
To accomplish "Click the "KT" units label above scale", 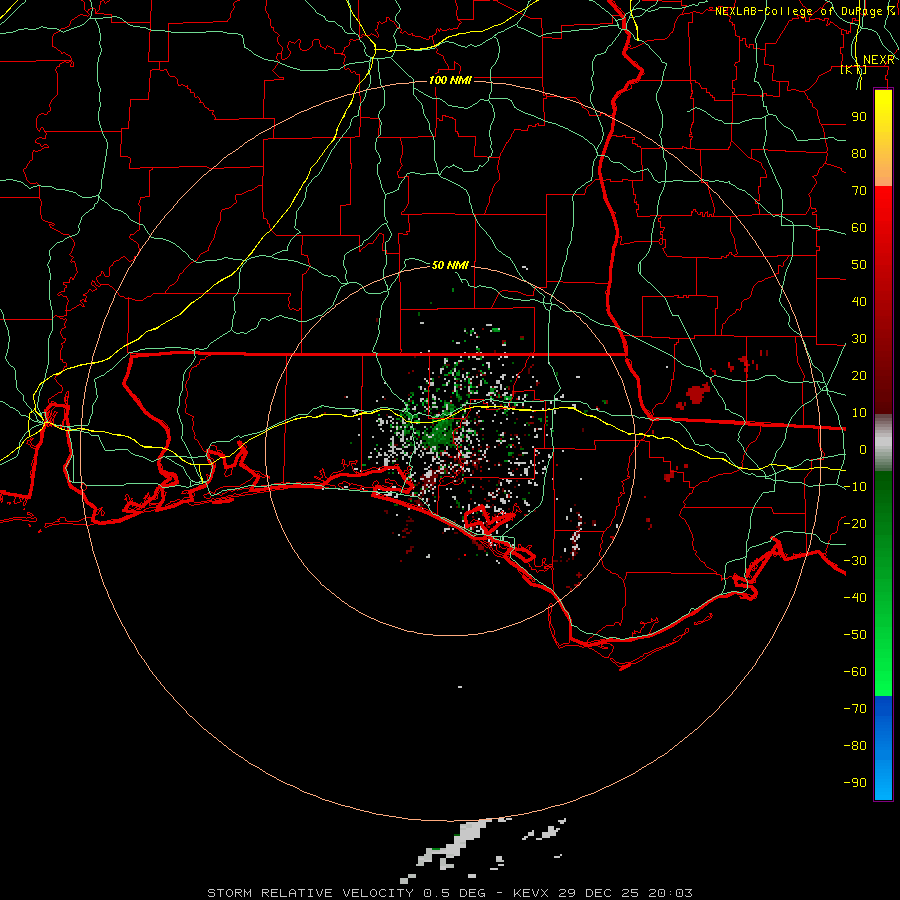I will click(854, 69).
